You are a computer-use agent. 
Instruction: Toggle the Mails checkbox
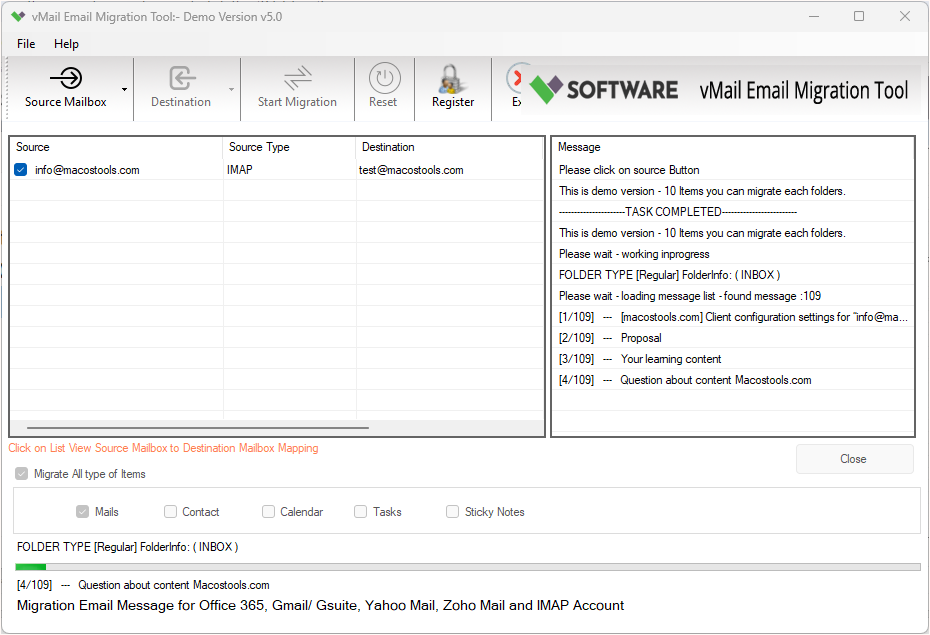pos(82,512)
